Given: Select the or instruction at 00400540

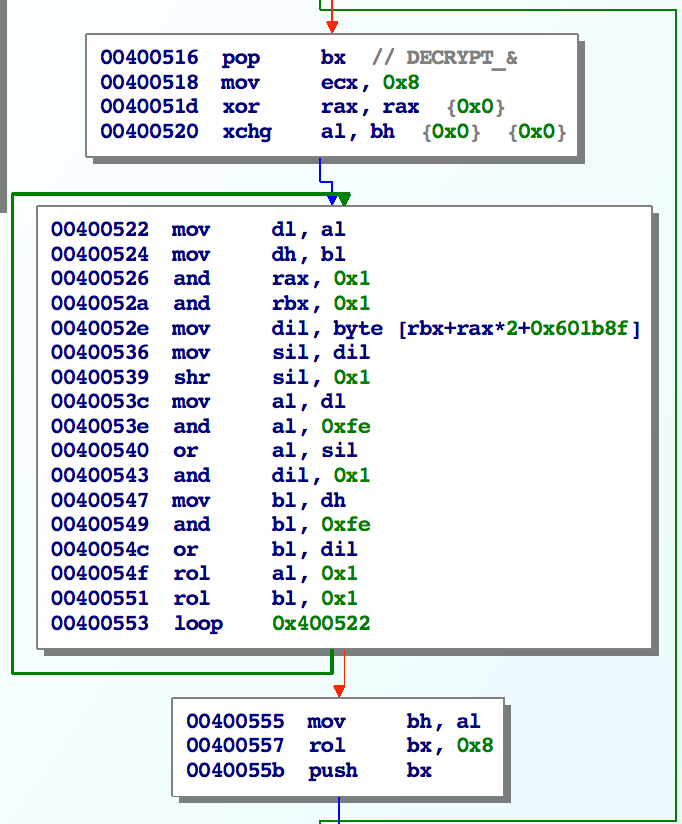Looking at the screenshot, I should click(185, 451).
